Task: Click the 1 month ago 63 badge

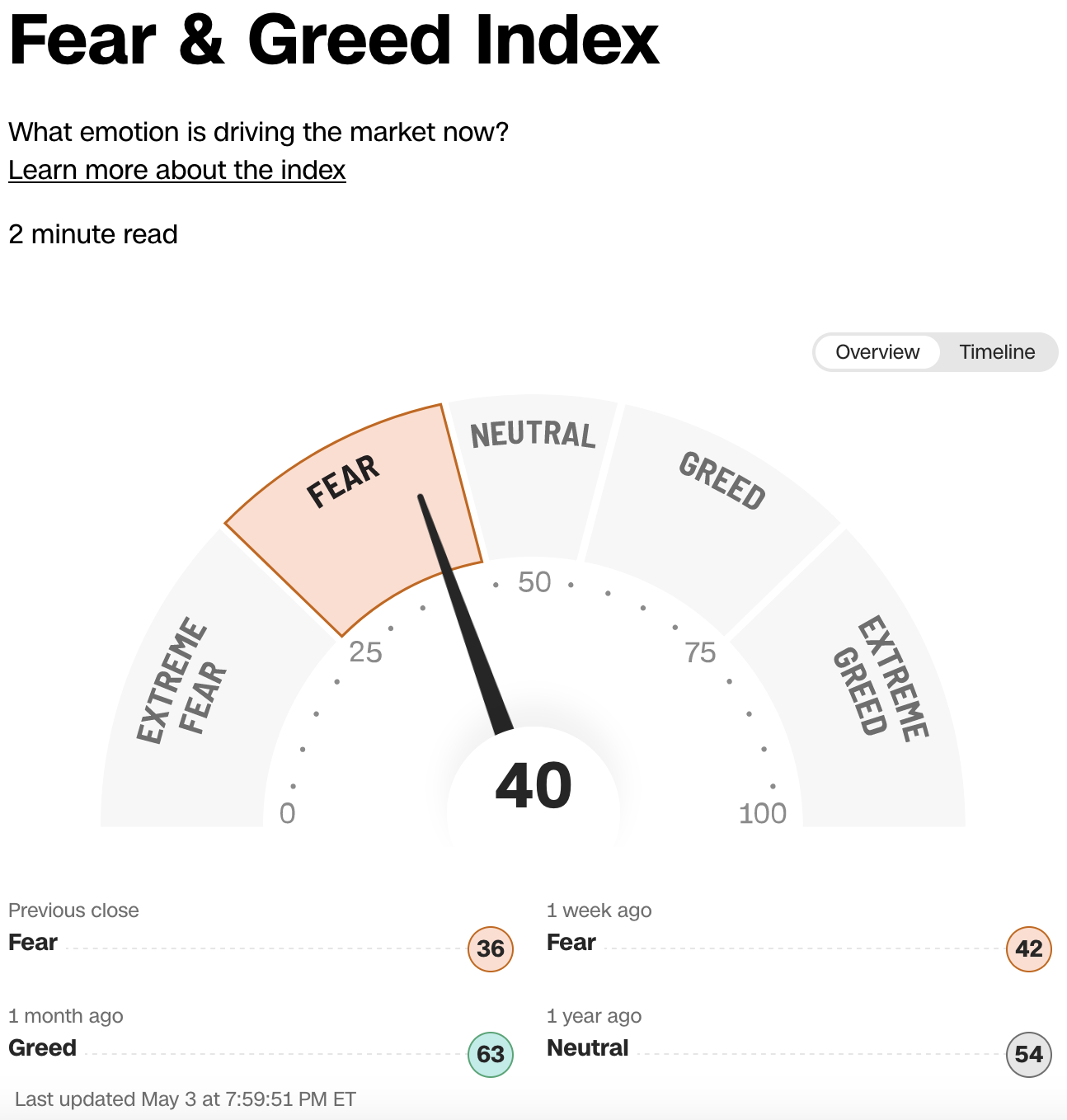Action: (x=491, y=1054)
